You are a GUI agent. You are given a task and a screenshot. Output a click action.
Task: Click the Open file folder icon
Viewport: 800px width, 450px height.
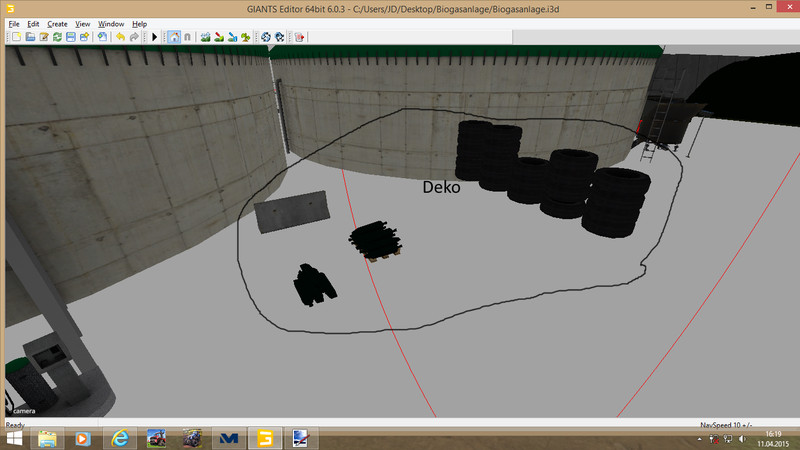coord(30,37)
